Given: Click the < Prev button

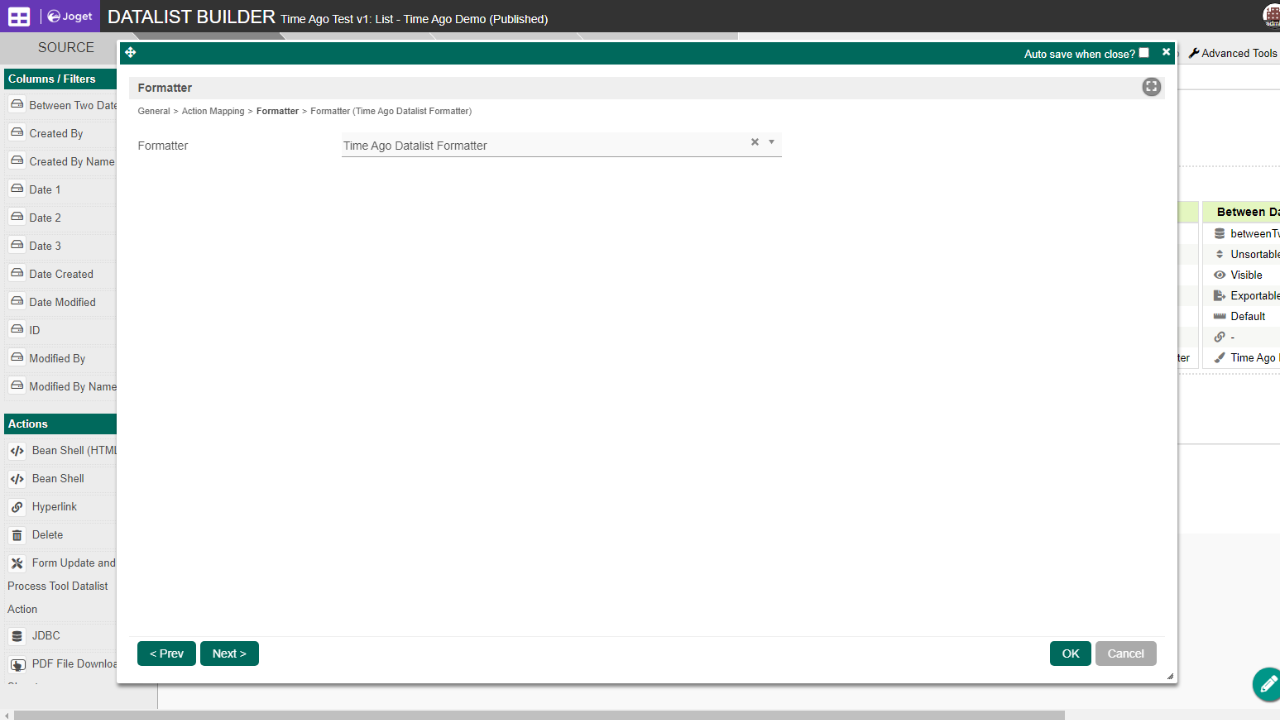Looking at the screenshot, I should (x=166, y=653).
